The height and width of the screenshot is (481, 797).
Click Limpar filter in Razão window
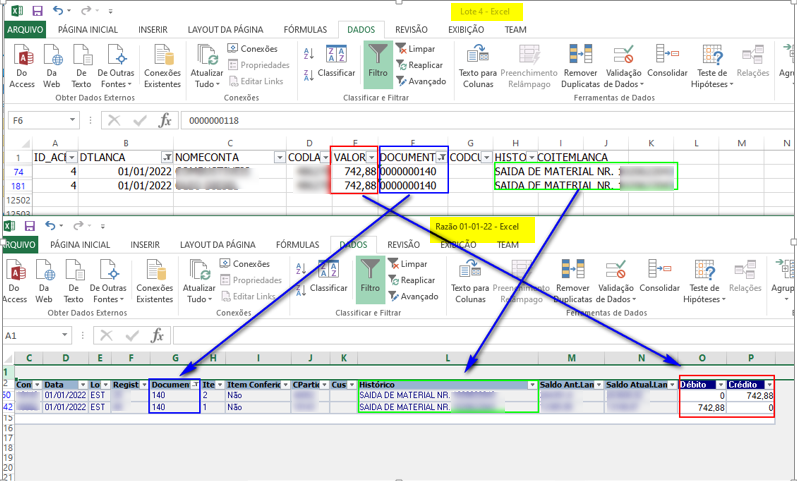click(x=408, y=264)
